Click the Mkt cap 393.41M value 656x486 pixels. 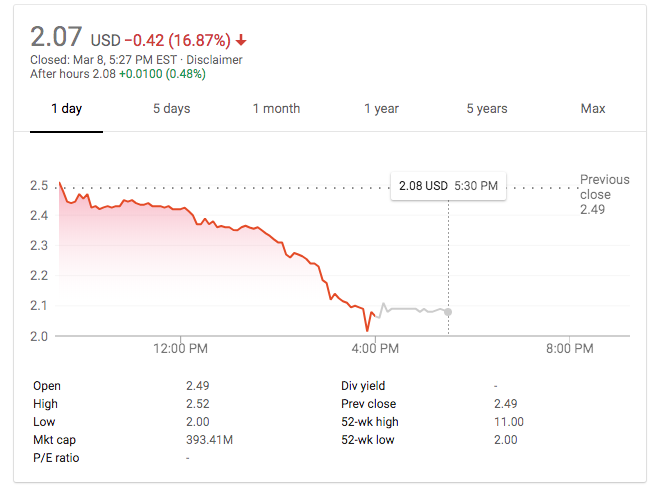(209, 440)
